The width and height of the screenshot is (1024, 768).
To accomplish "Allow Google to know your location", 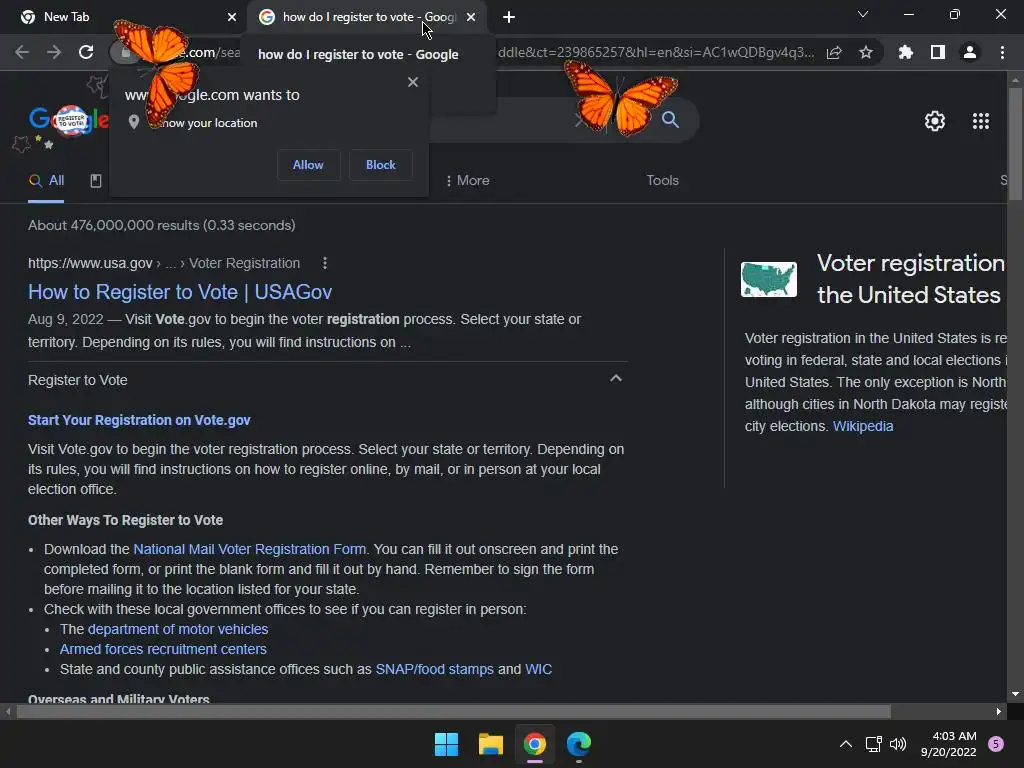I will click(x=308, y=165).
